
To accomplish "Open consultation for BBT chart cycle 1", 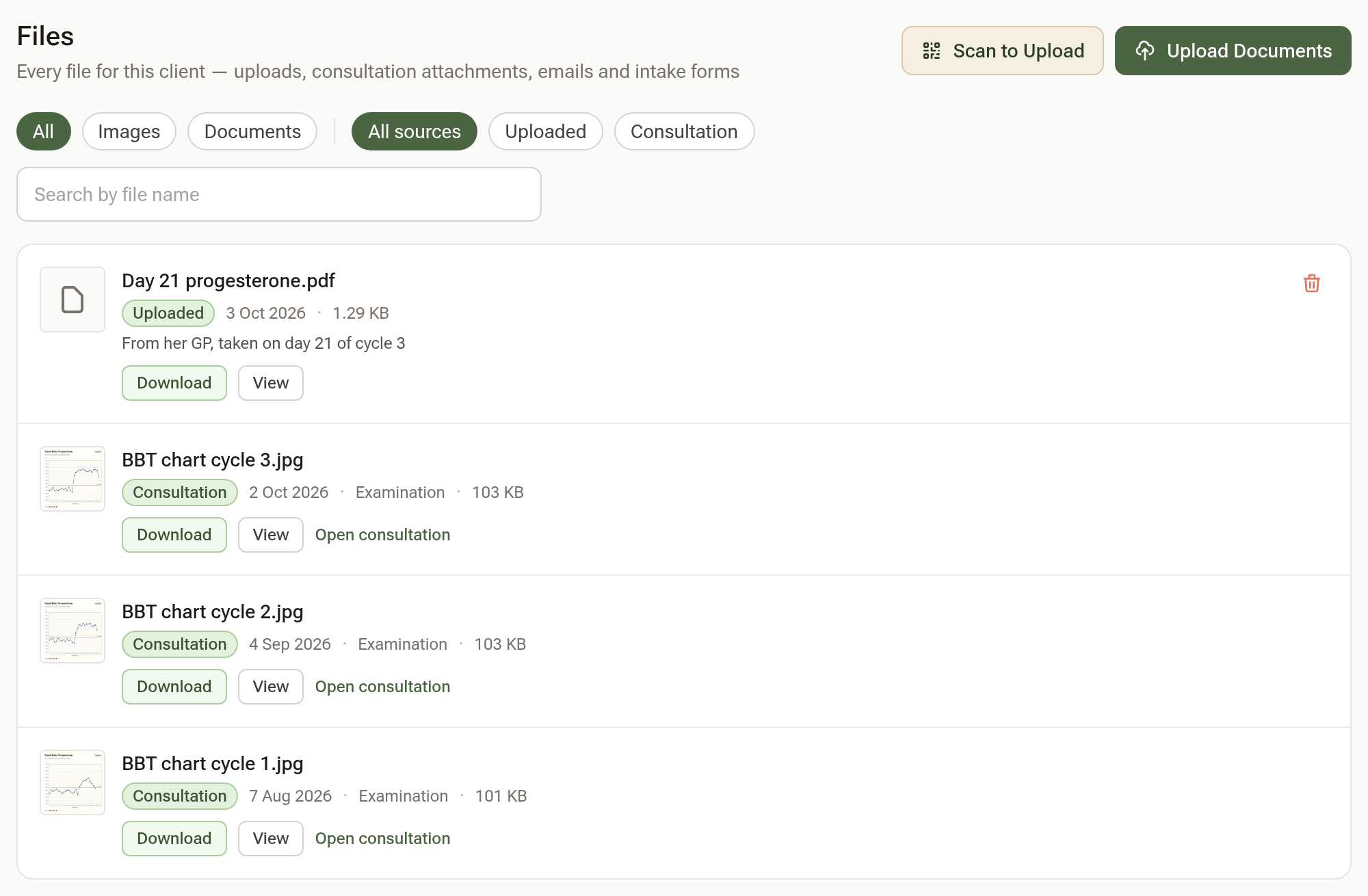I will tap(382, 839).
